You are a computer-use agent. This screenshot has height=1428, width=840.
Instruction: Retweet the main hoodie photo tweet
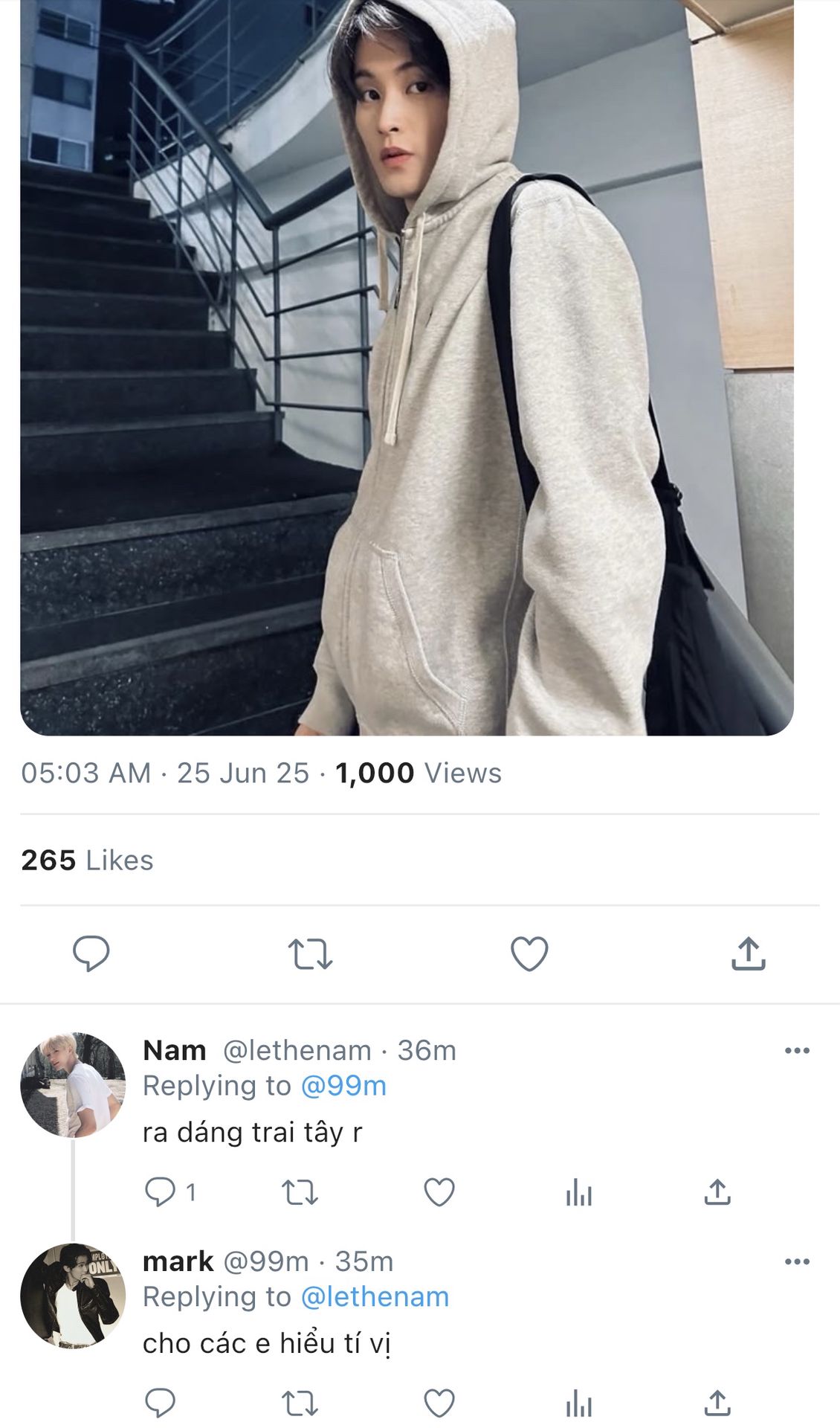pyautogui.click(x=310, y=953)
